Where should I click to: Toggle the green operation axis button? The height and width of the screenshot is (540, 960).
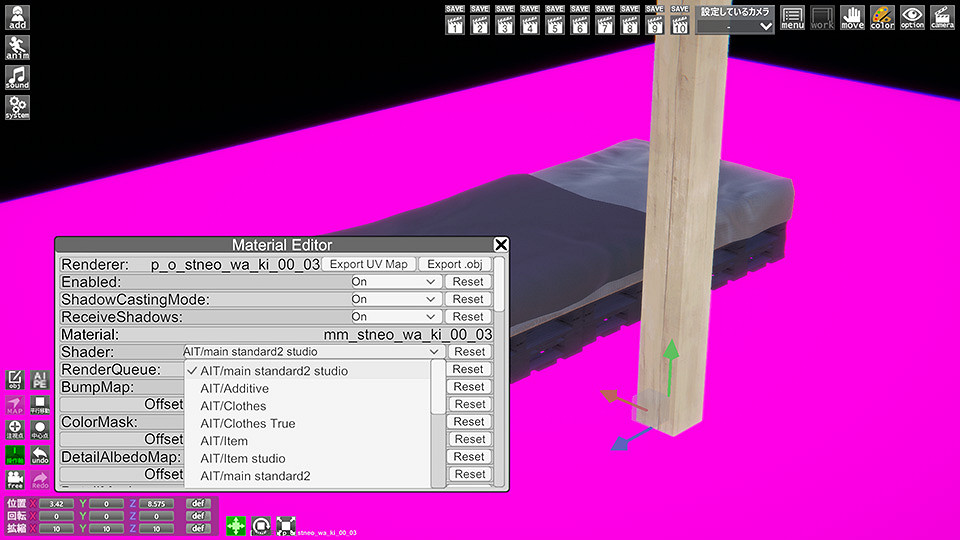[15, 456]
